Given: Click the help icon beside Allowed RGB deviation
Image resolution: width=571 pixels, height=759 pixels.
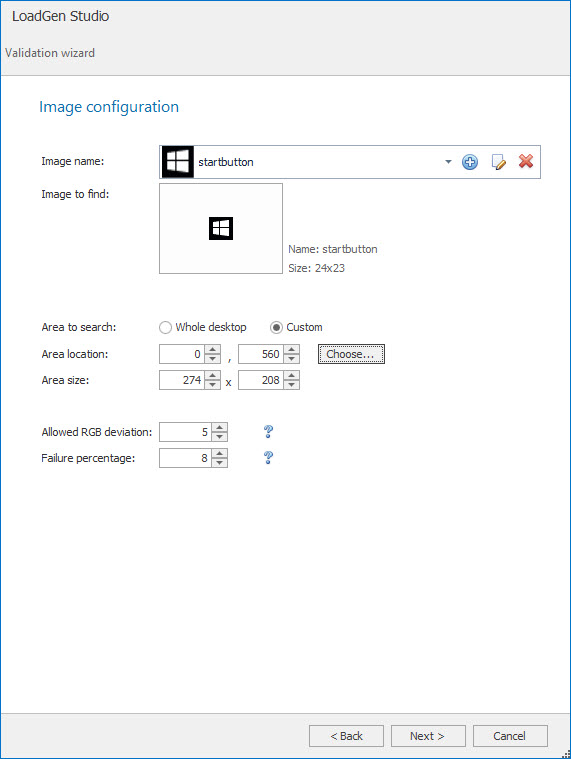Looking at the screenshot, I should [269, 431].
